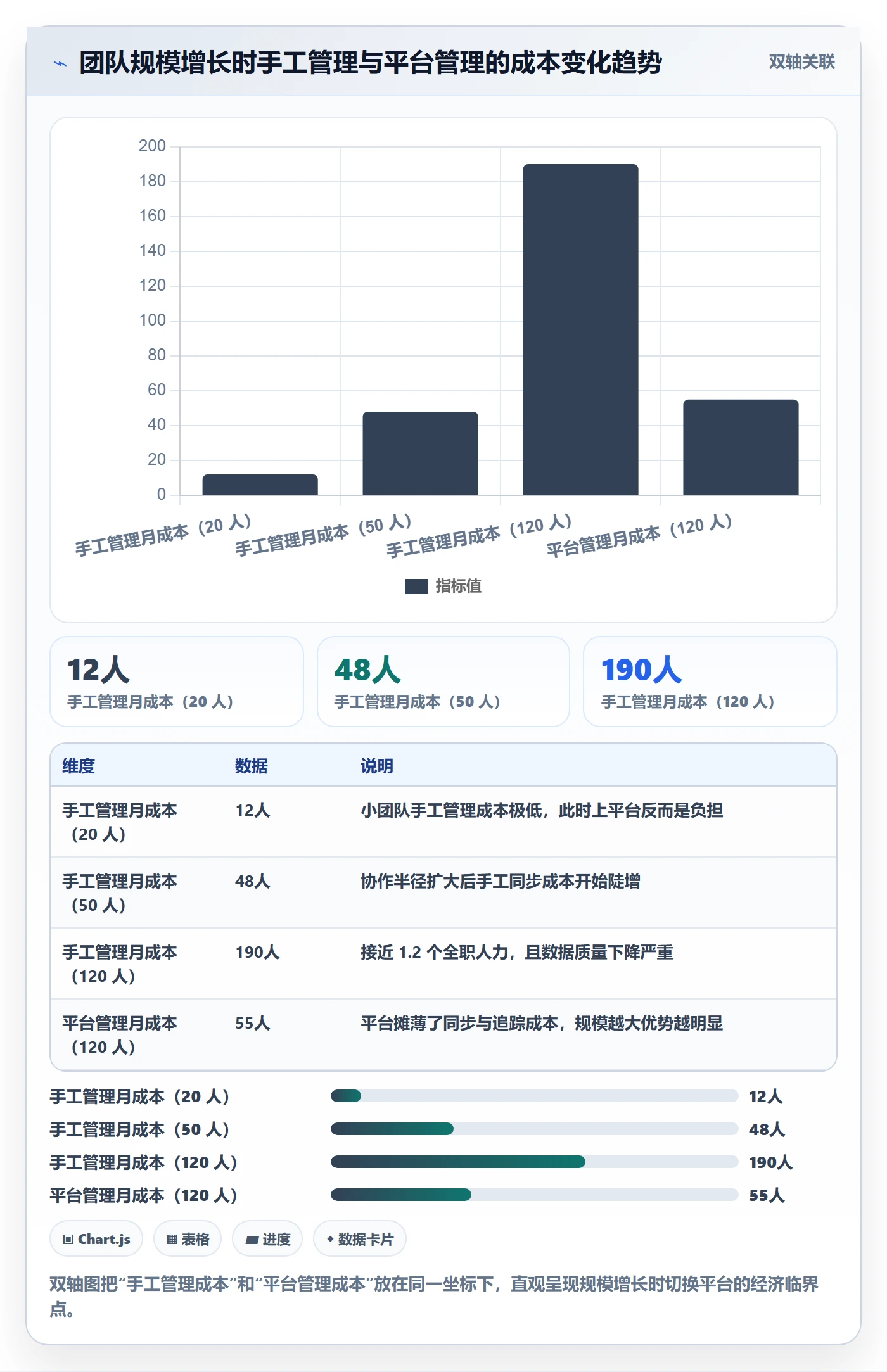Click the 190人 value in the table
Viewport: 887px width, 1372px height.
[257, 952]
